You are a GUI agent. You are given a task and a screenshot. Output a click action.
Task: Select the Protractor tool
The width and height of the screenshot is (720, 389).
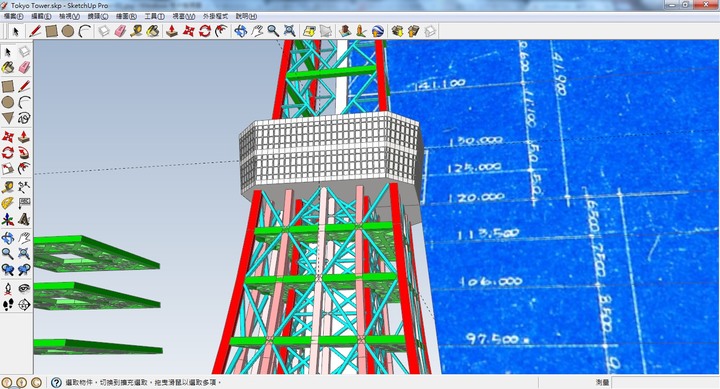8,203
